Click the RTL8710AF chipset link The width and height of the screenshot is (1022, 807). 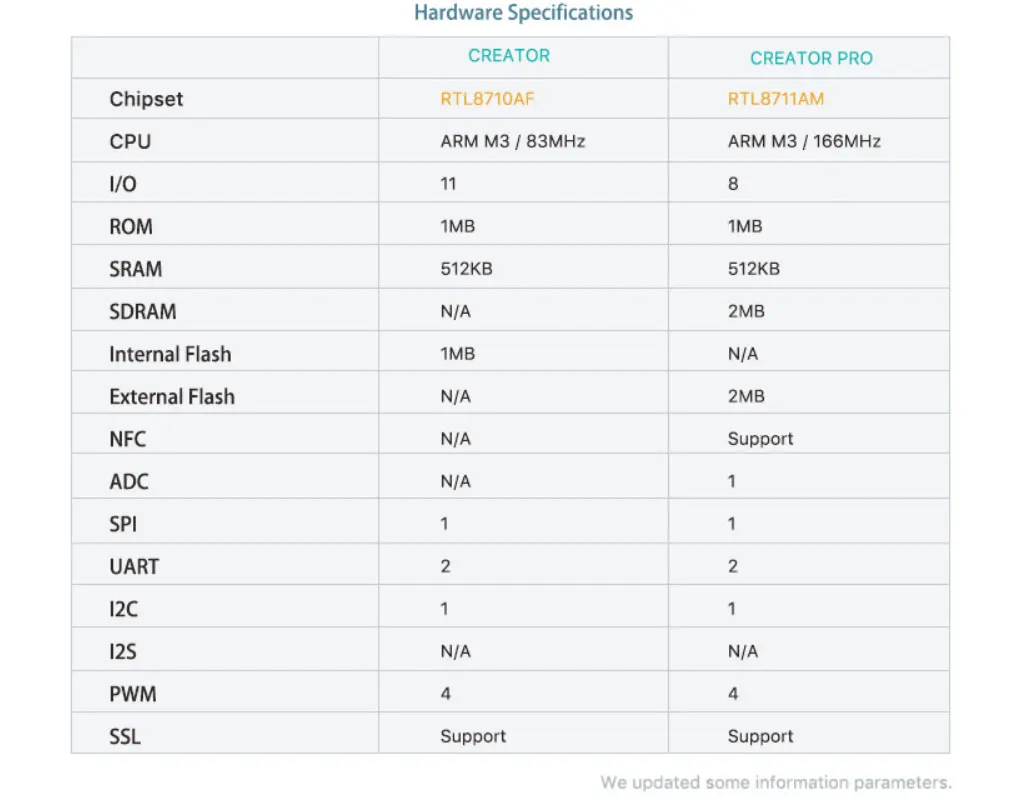pyautogui.click(x=487, y=99)
